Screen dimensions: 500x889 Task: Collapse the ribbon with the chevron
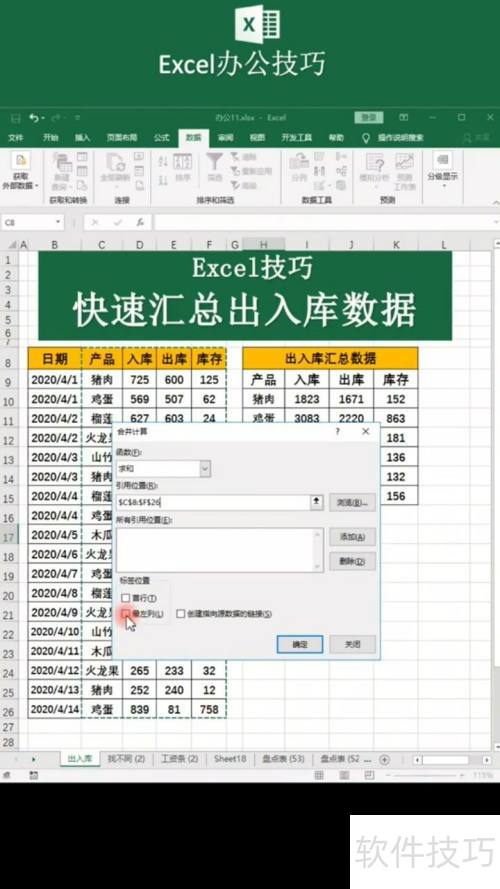[x=495, y=202]
